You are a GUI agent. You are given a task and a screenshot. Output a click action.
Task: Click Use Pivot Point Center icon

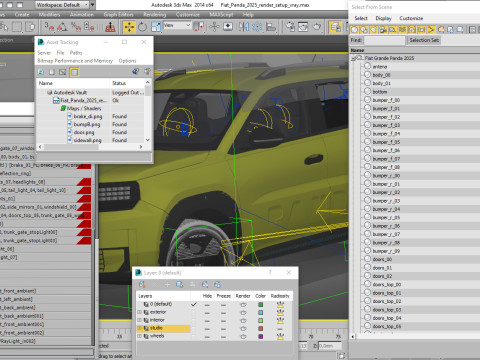[199, 27]
